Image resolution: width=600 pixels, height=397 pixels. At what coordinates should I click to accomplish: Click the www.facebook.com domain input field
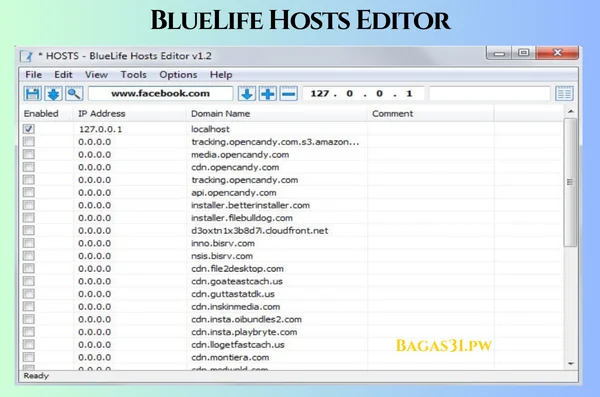tap(160, 93)
